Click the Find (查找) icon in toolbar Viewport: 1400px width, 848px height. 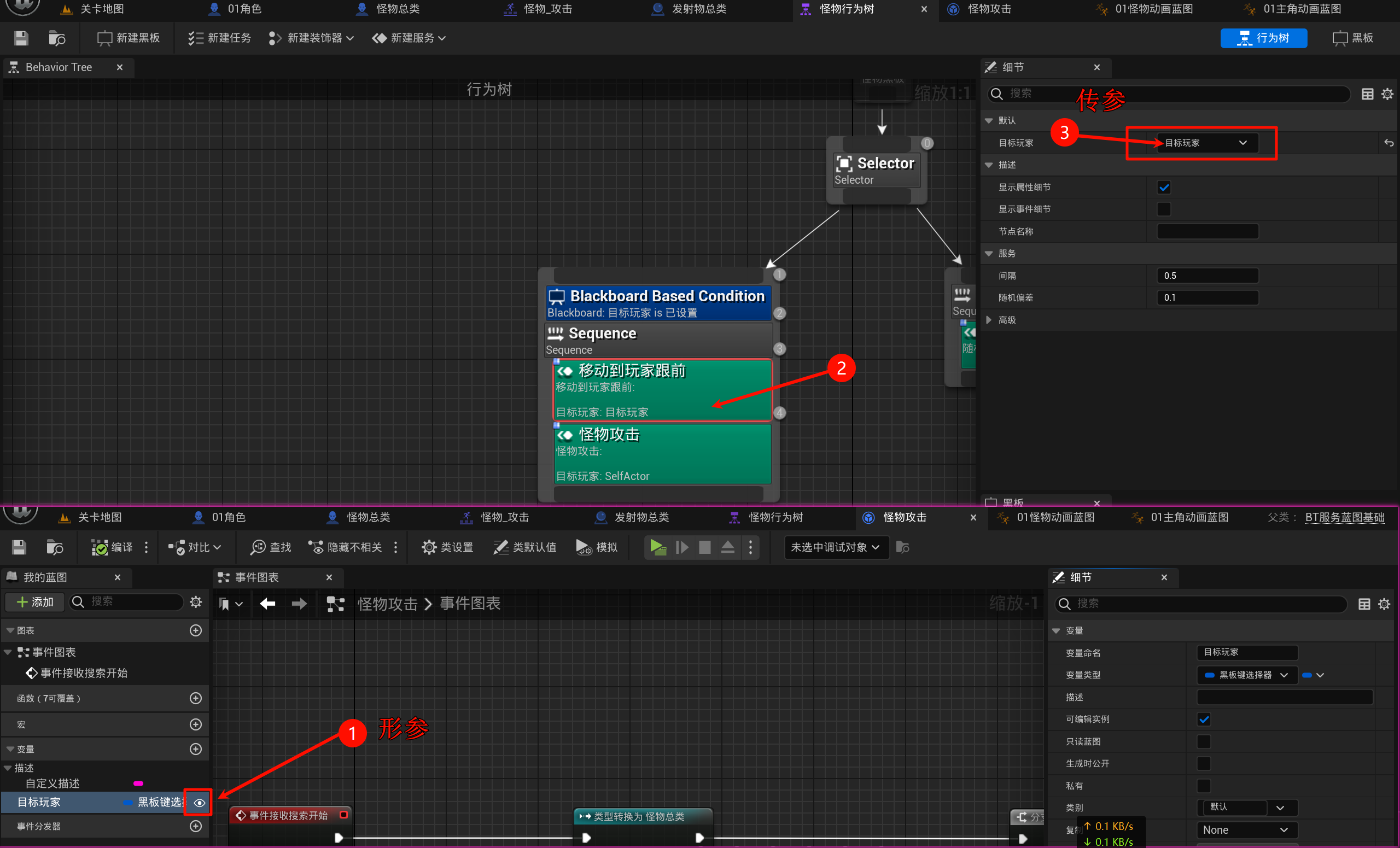pyautogui.click(x=258, y=547)
